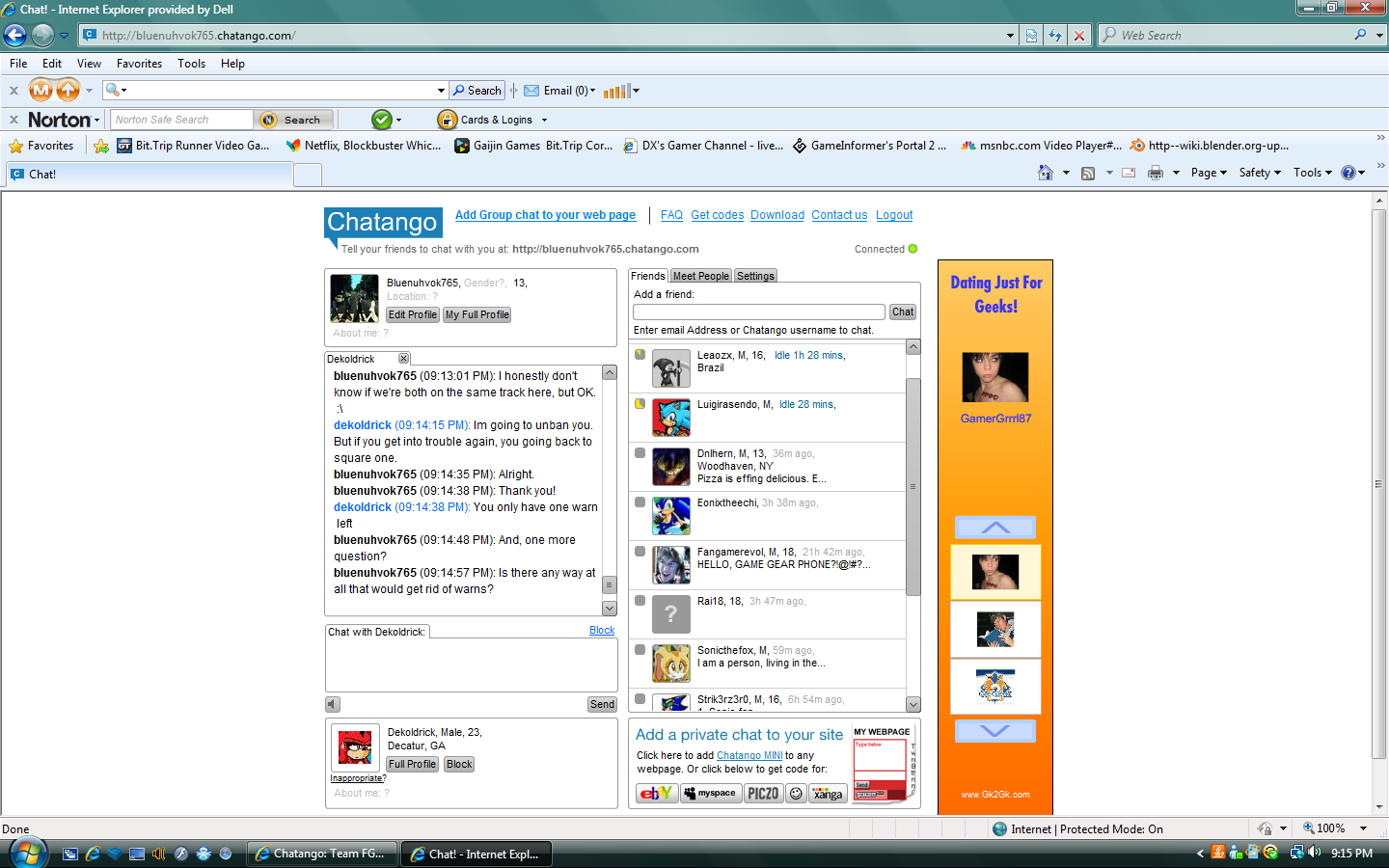This screenshot has height=868, width=1389.
Task: Click the Email envelope icon
Action: [531, 91]
